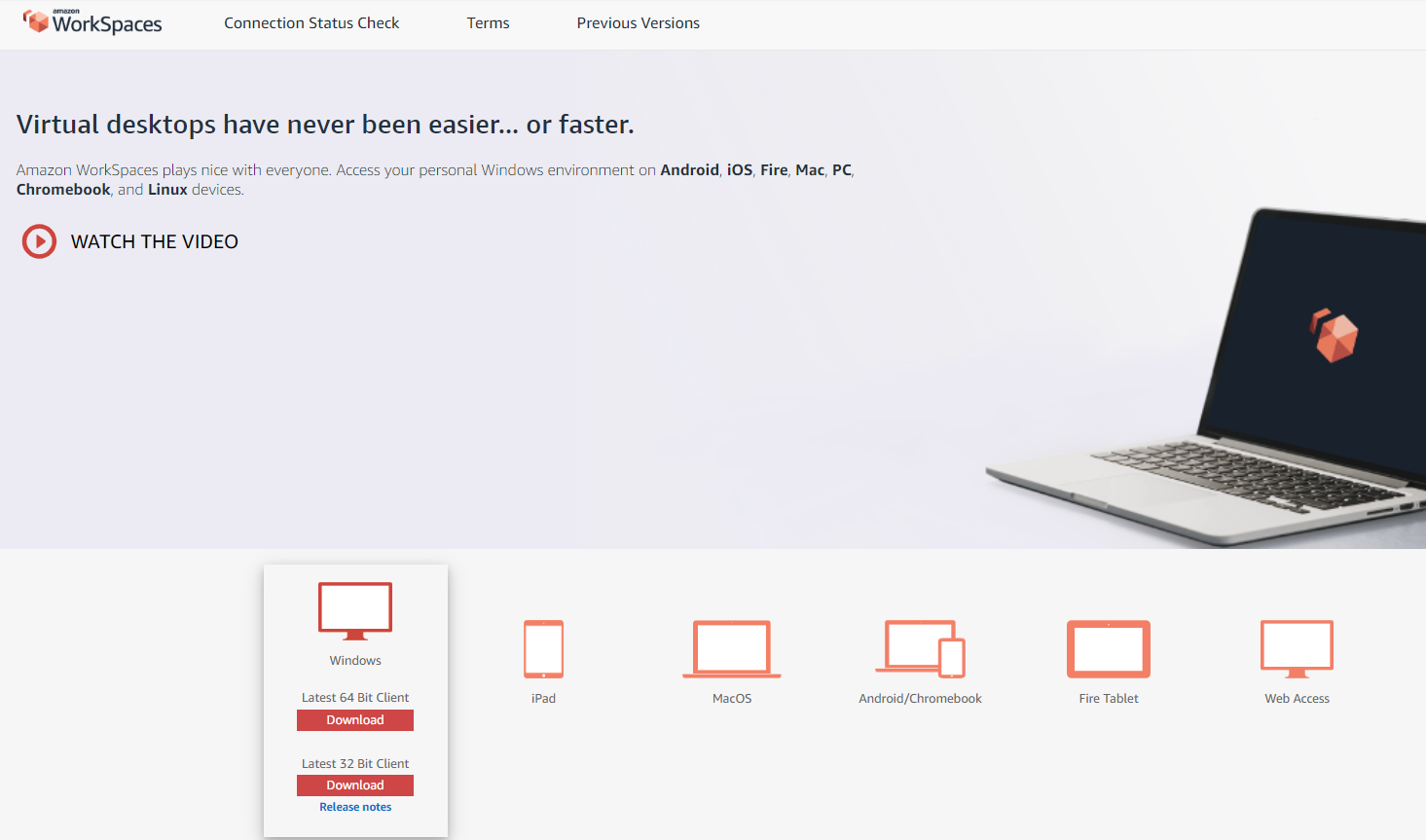This screenshot has height=840, width=1426.
Task: Open the Web Access monitor icon
Action: (x=1297, y=649)
